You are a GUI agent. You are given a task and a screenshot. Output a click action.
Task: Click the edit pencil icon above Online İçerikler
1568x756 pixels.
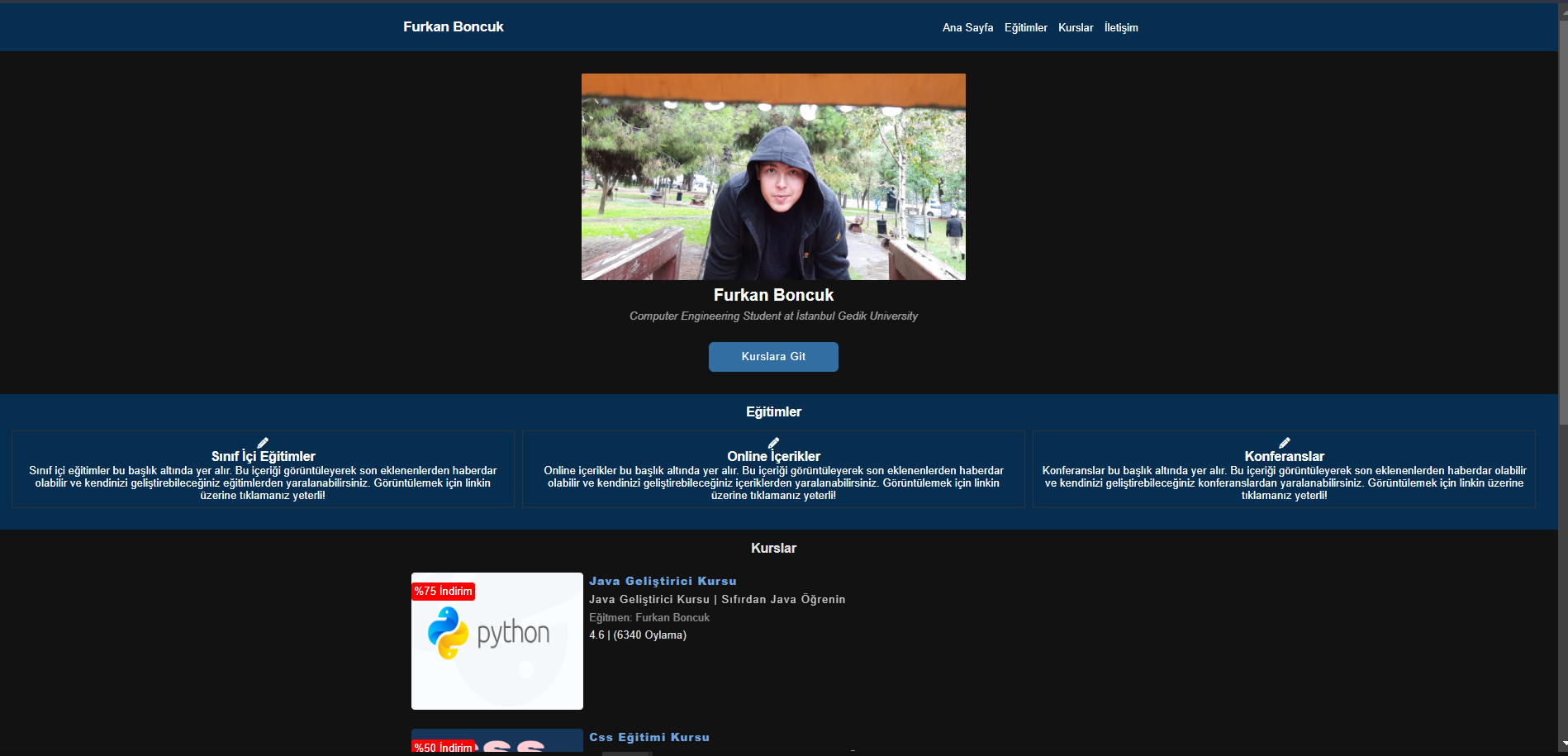click(773, 441)
